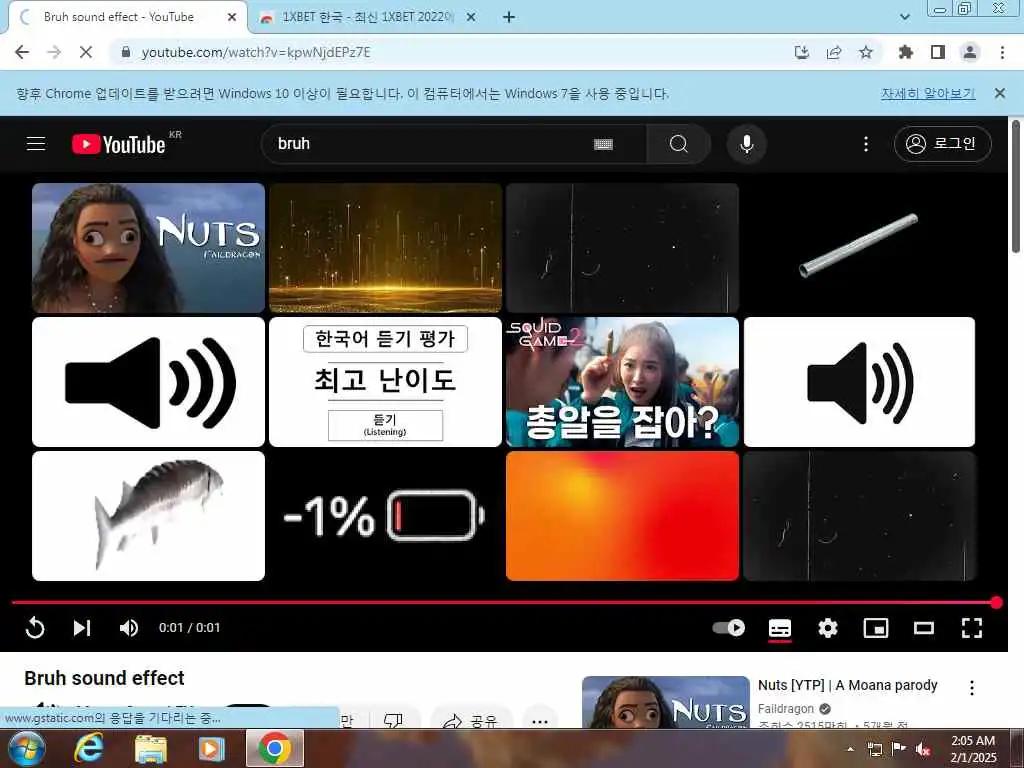Expand the tab search dropdown
Screen dimensions: 1024x768
[x=904, y=18]
